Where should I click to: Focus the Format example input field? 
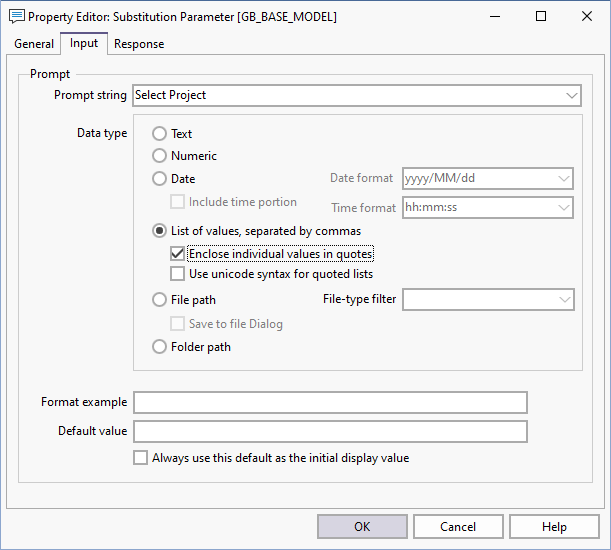coord(330,402)
